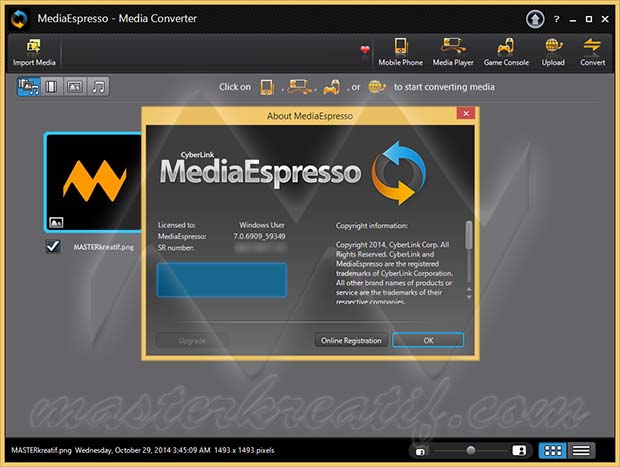
Task: Click the scroll arrows below copyright scrollbar
Action: point(469,293)
